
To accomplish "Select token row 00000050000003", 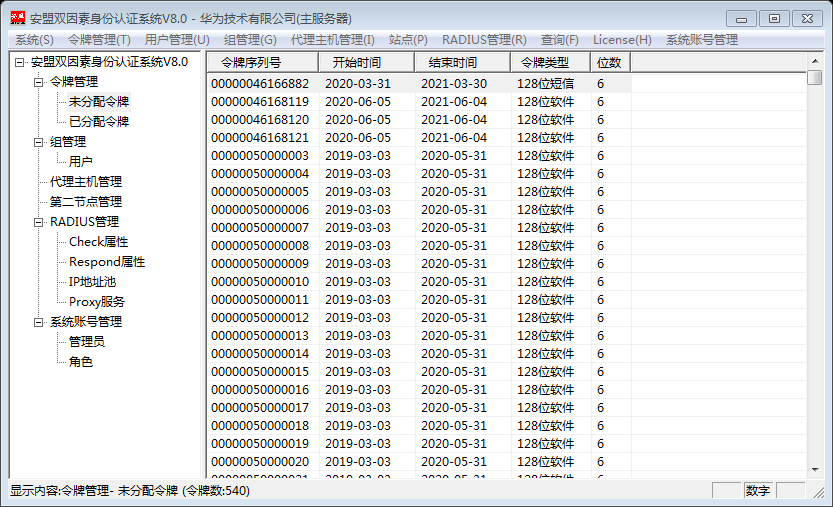I will [x=419, y=156].
